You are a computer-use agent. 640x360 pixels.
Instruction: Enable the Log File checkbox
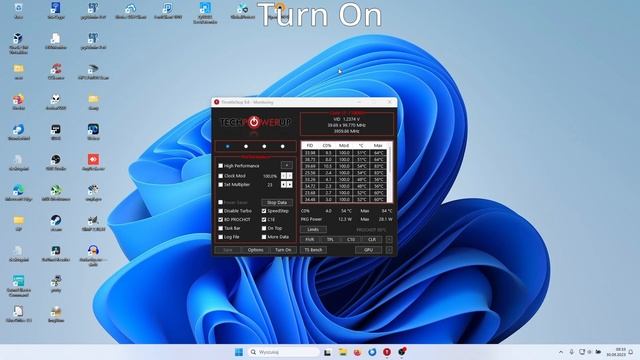click(x=220, y=237)
